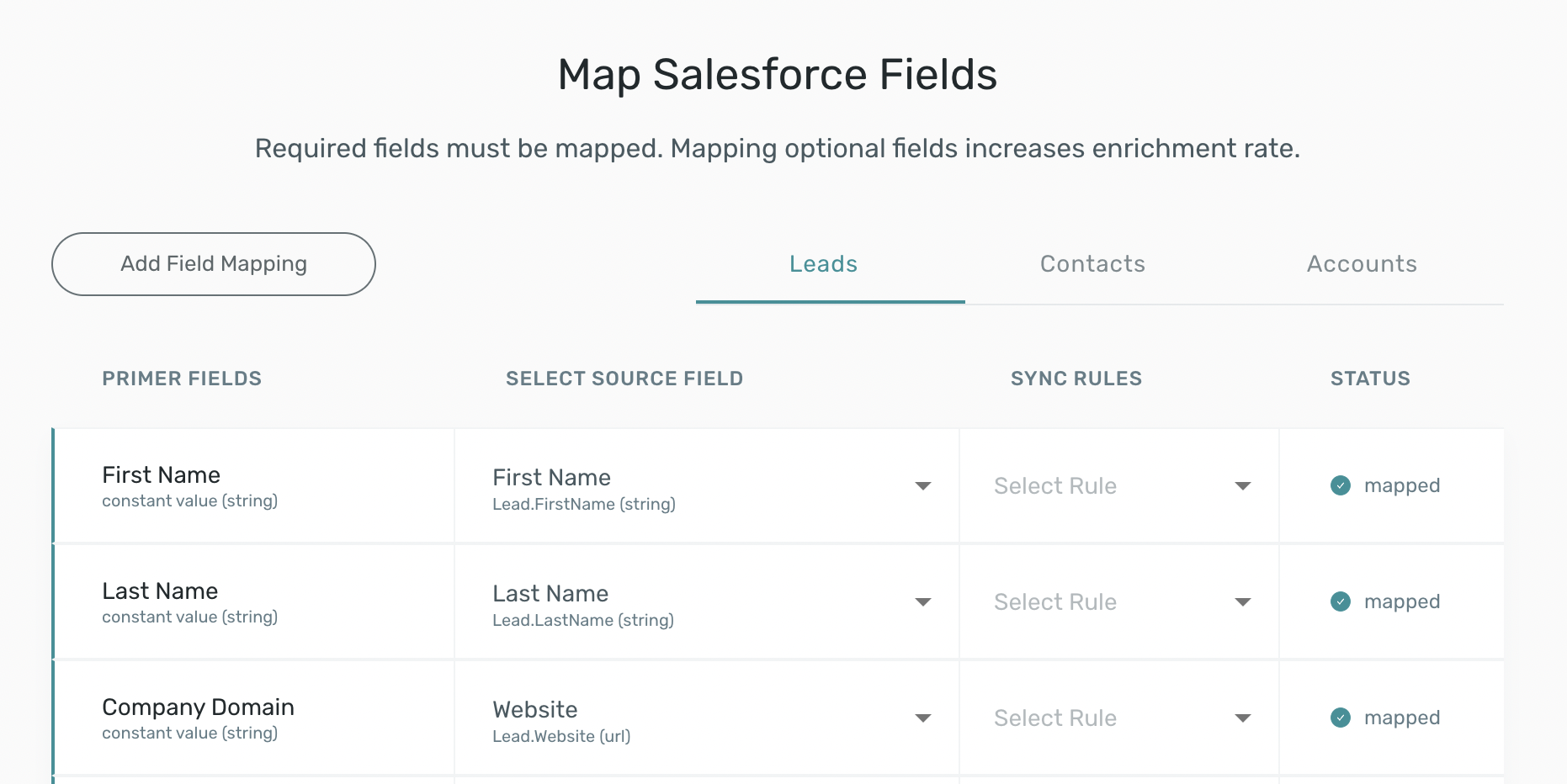This screenshot has height=784, width=1567.
Task: Click the Lead.LastName (string) text
Action: [x=583, y=621]
